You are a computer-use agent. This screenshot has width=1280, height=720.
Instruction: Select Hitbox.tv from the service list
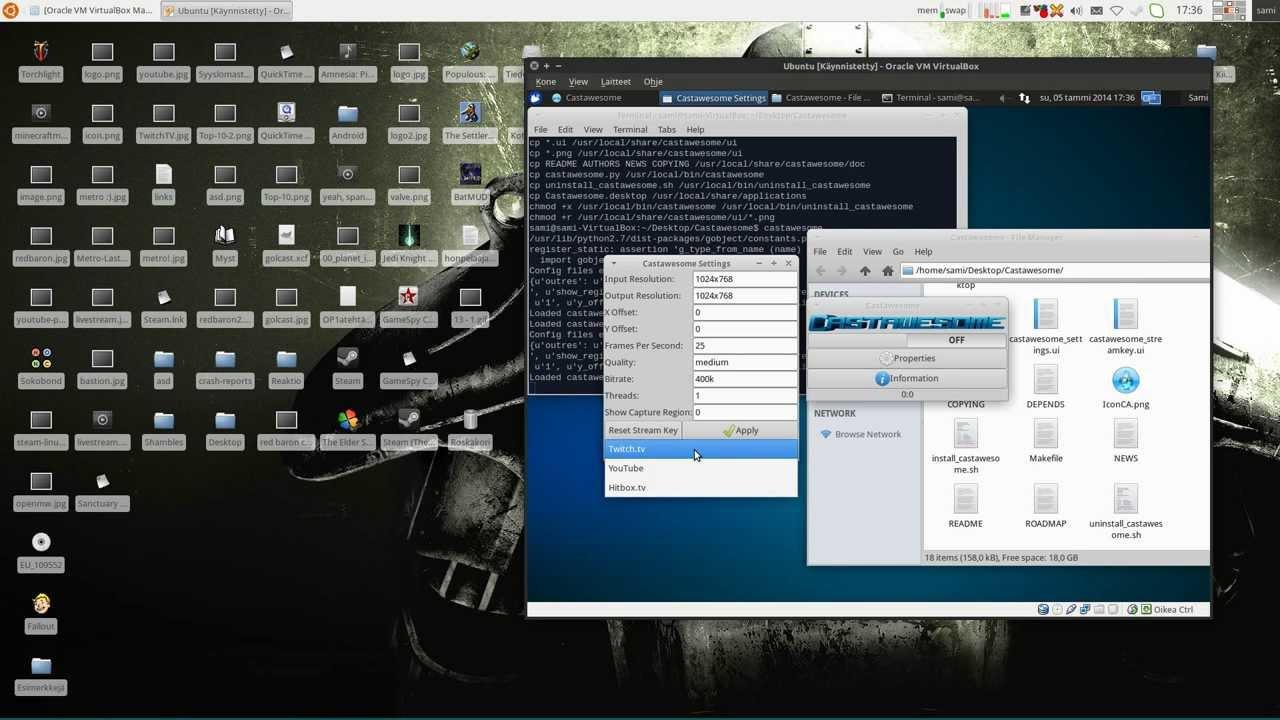point(701,487)
